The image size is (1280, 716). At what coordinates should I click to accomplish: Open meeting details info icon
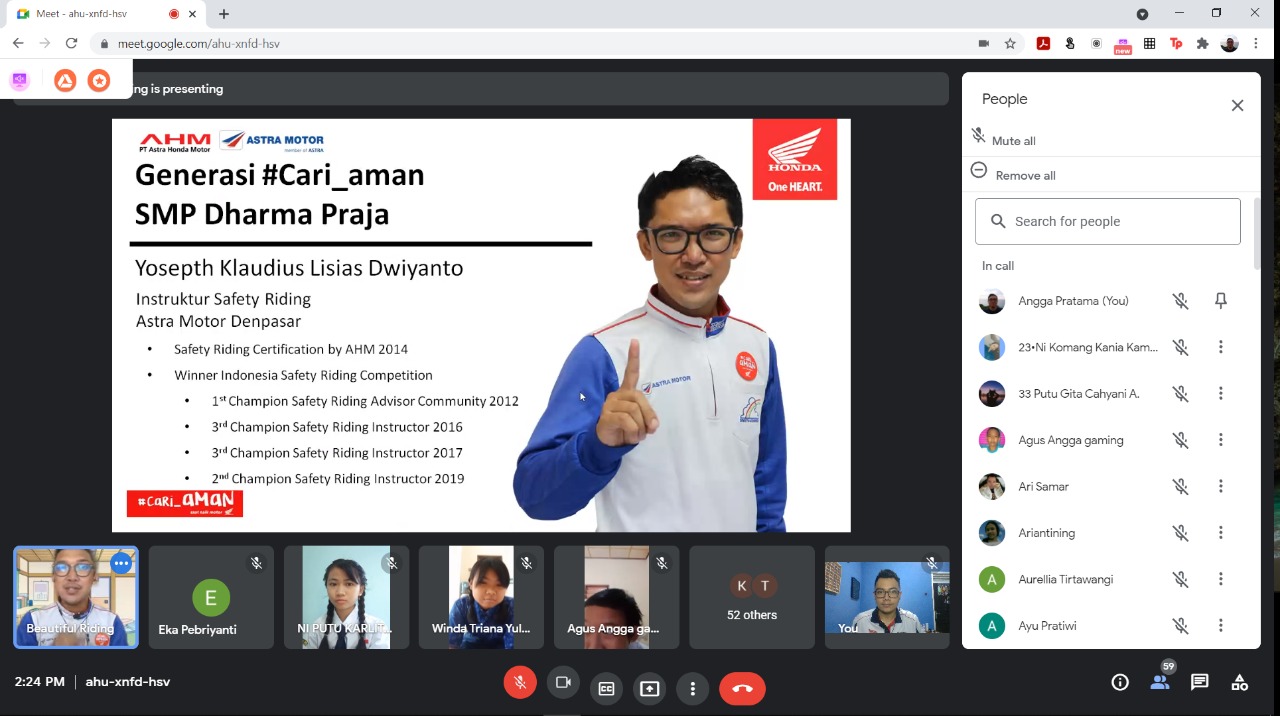tap(1120, 682)
